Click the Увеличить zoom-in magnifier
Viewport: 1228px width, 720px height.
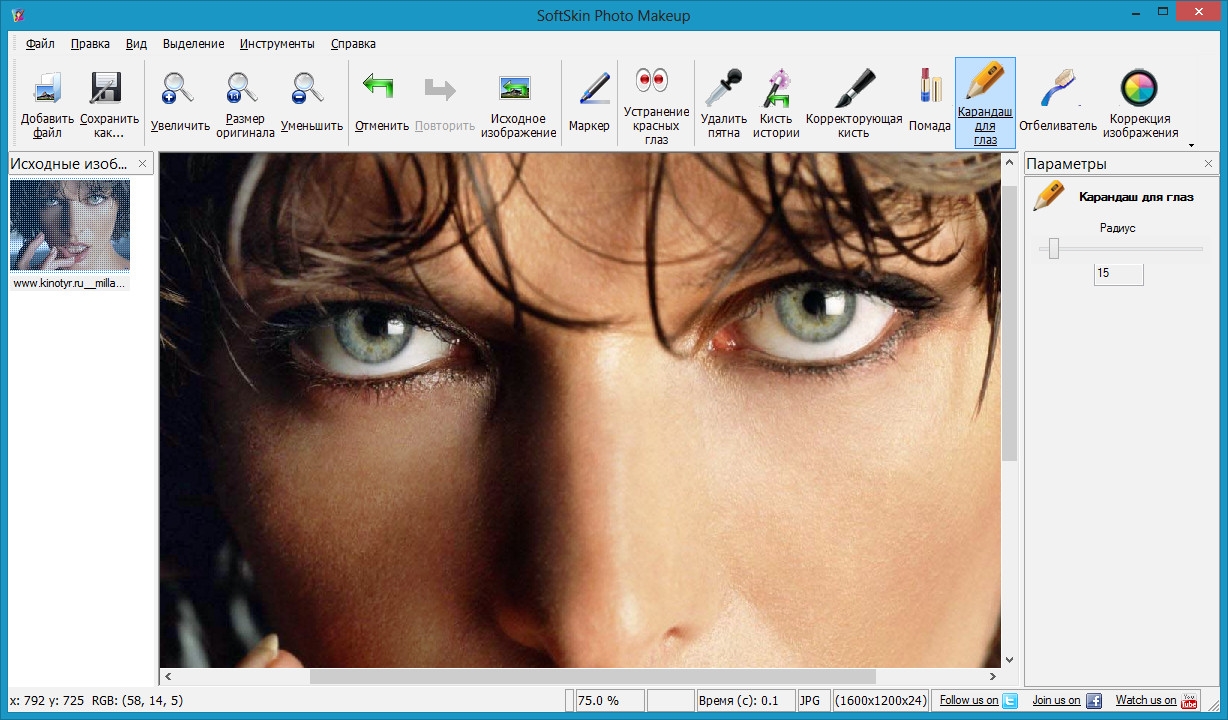pos(179,89)
